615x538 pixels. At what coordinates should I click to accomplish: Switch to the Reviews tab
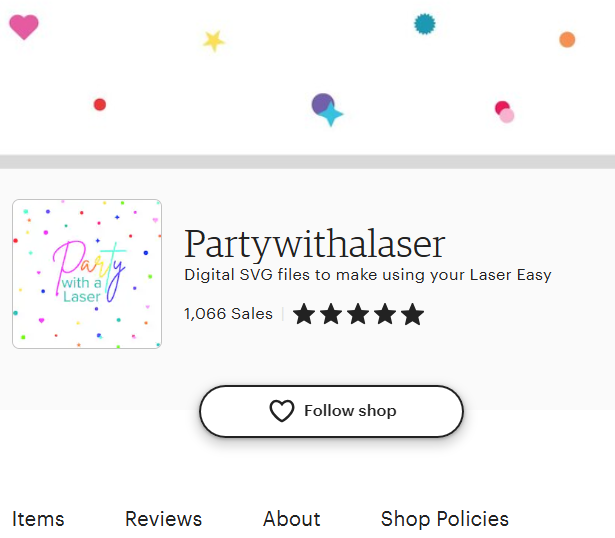coord(163,519)
